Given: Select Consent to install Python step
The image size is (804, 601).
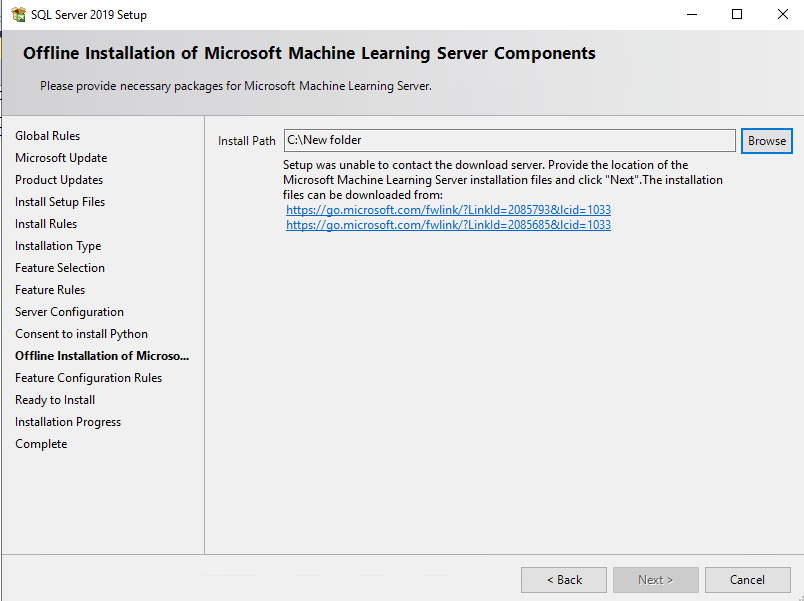Looking at the screenshot, I should click(x=82, y=334).
